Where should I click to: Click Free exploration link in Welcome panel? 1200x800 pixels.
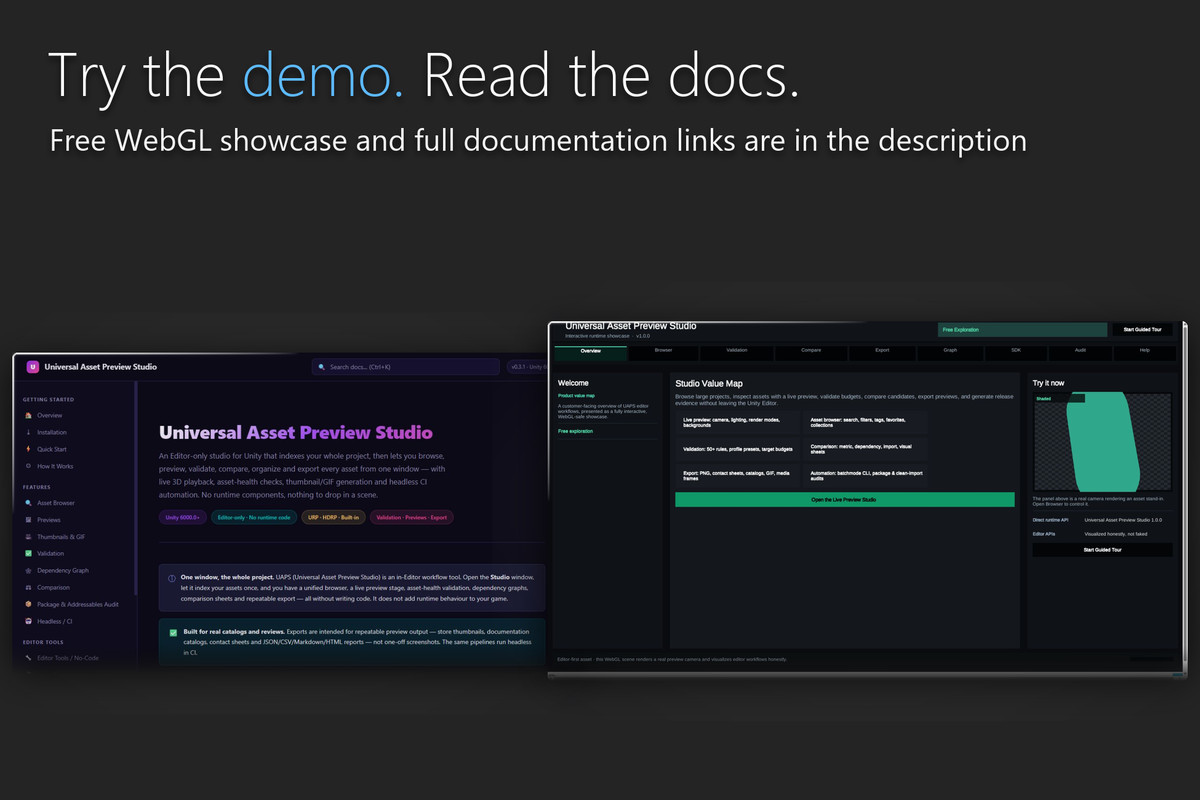tap(576, 431)
